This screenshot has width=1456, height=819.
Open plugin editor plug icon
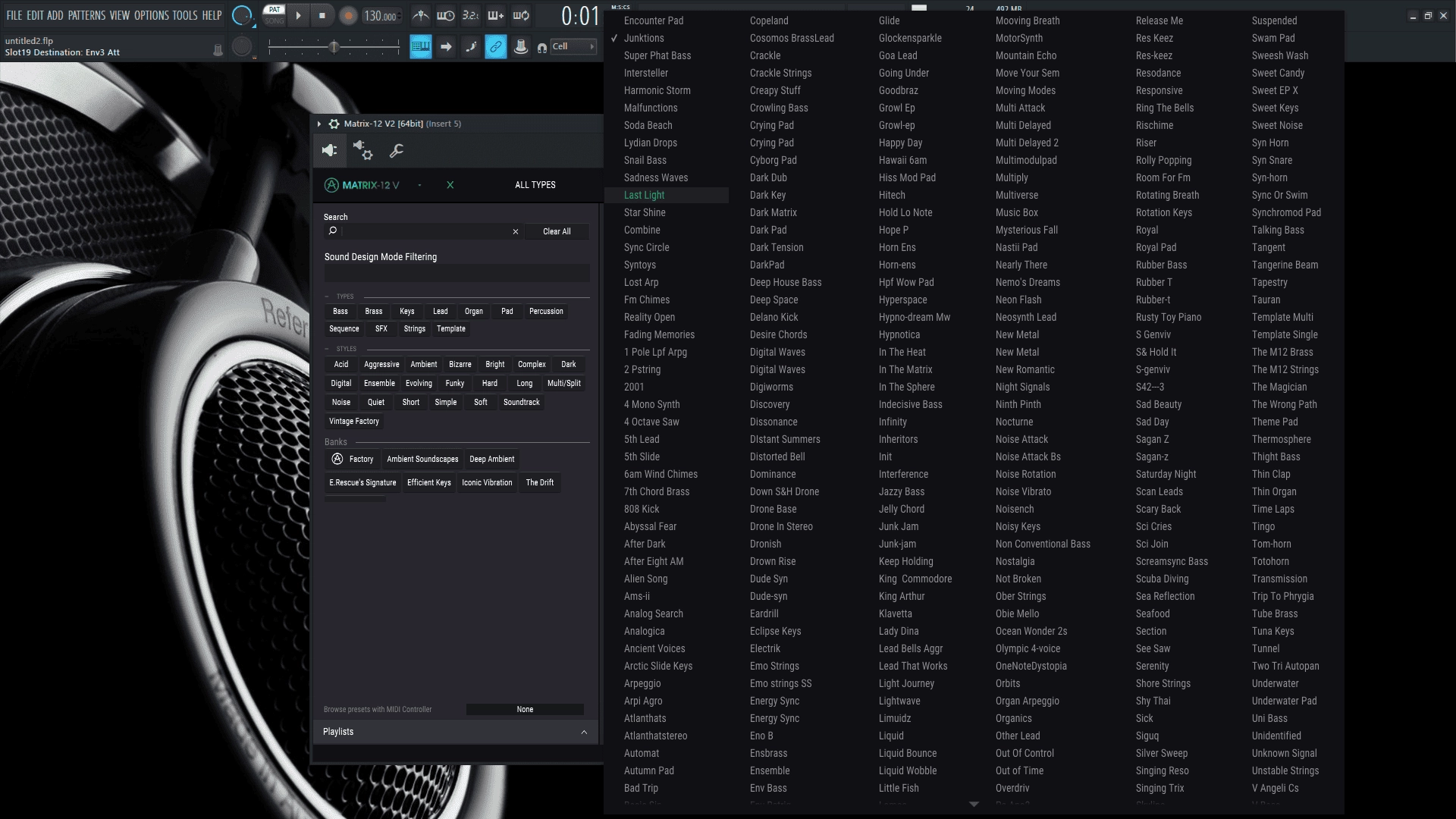(x=330, y=151)
